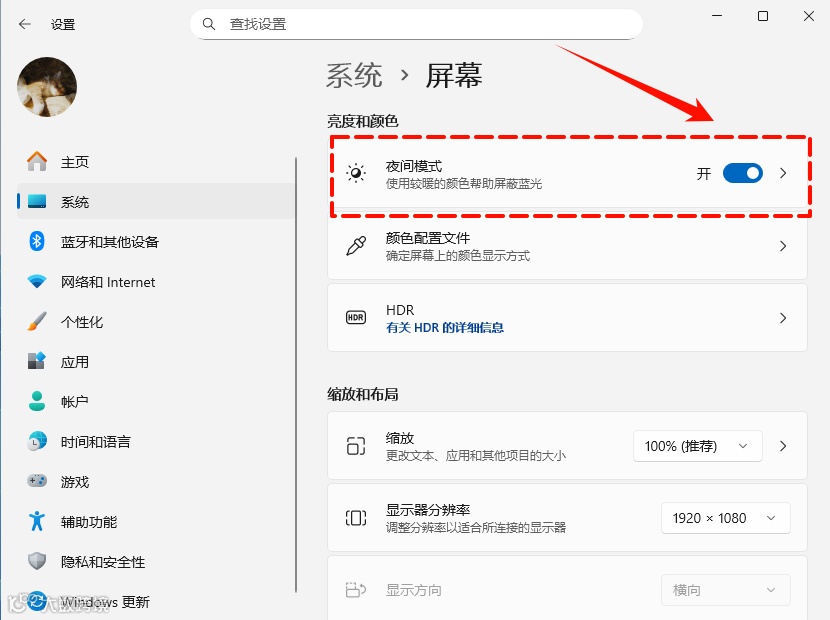This screenshot has height=620, width=830.
Task: Click the HDR badge icon
Action: pyautogui.click(x=356, y=318)
